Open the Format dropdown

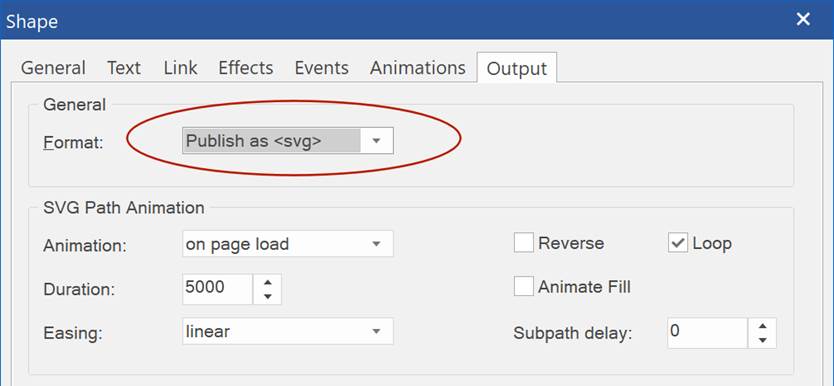288,141
